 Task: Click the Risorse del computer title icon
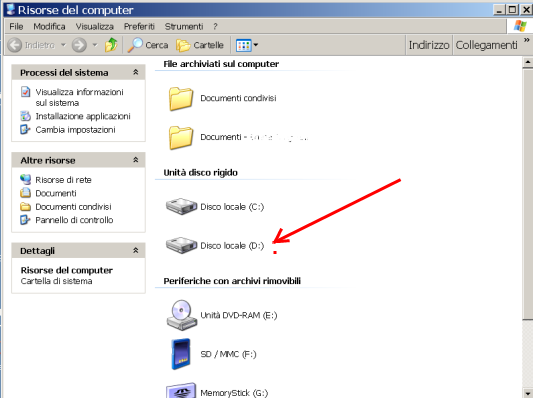(x=10, y=9)
